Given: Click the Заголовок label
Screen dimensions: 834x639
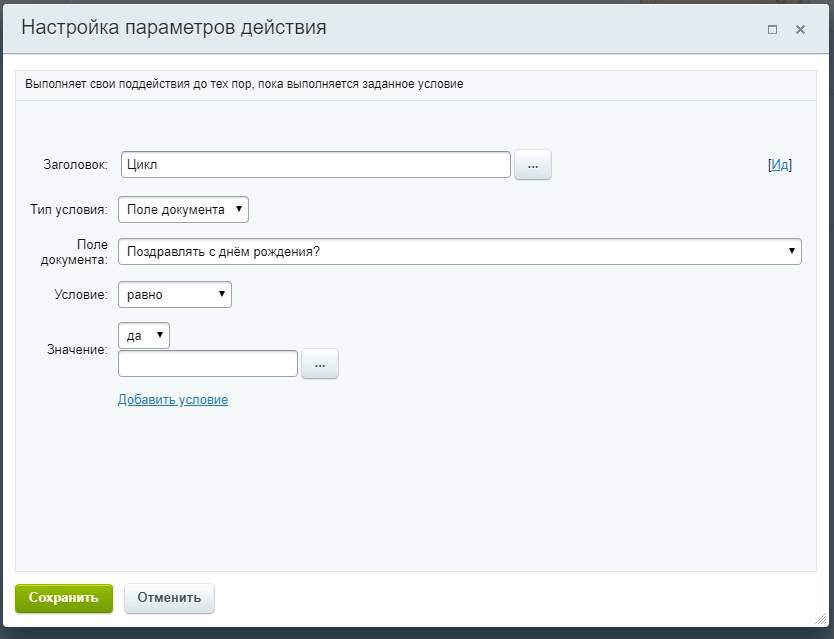Looking at the screenshot, I should [75, 165].
